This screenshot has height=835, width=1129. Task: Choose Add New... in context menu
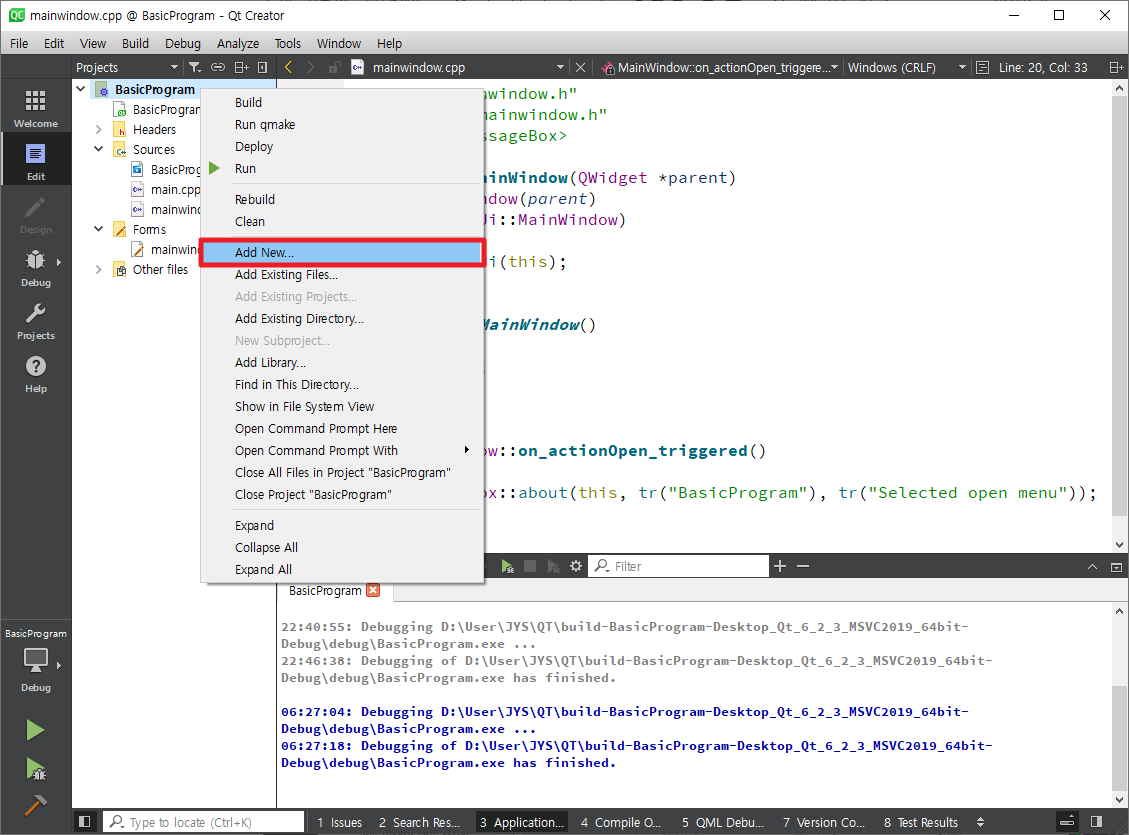tap(341, 253)
